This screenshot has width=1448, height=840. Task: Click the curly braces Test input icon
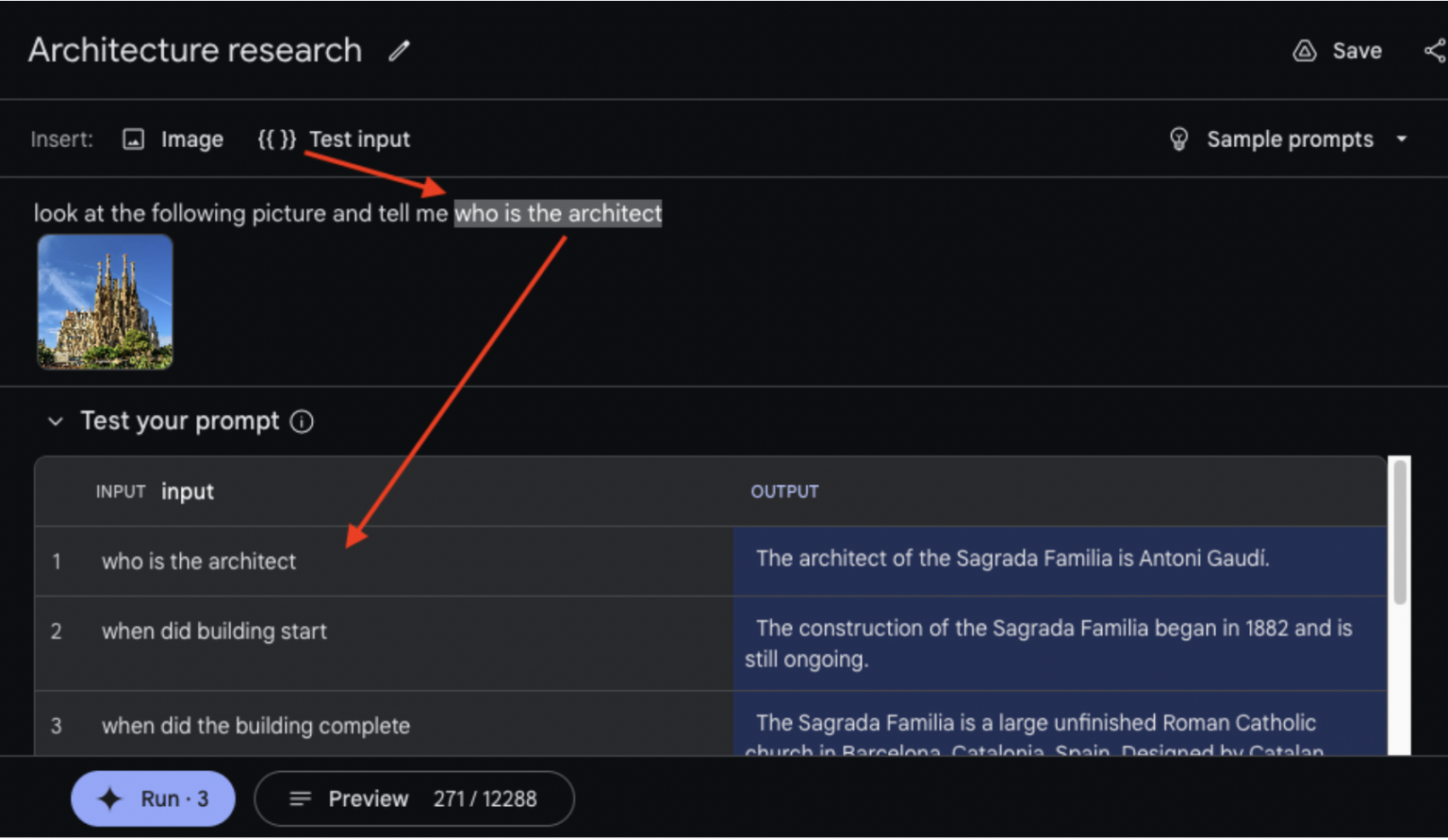[x=276, y=140]
